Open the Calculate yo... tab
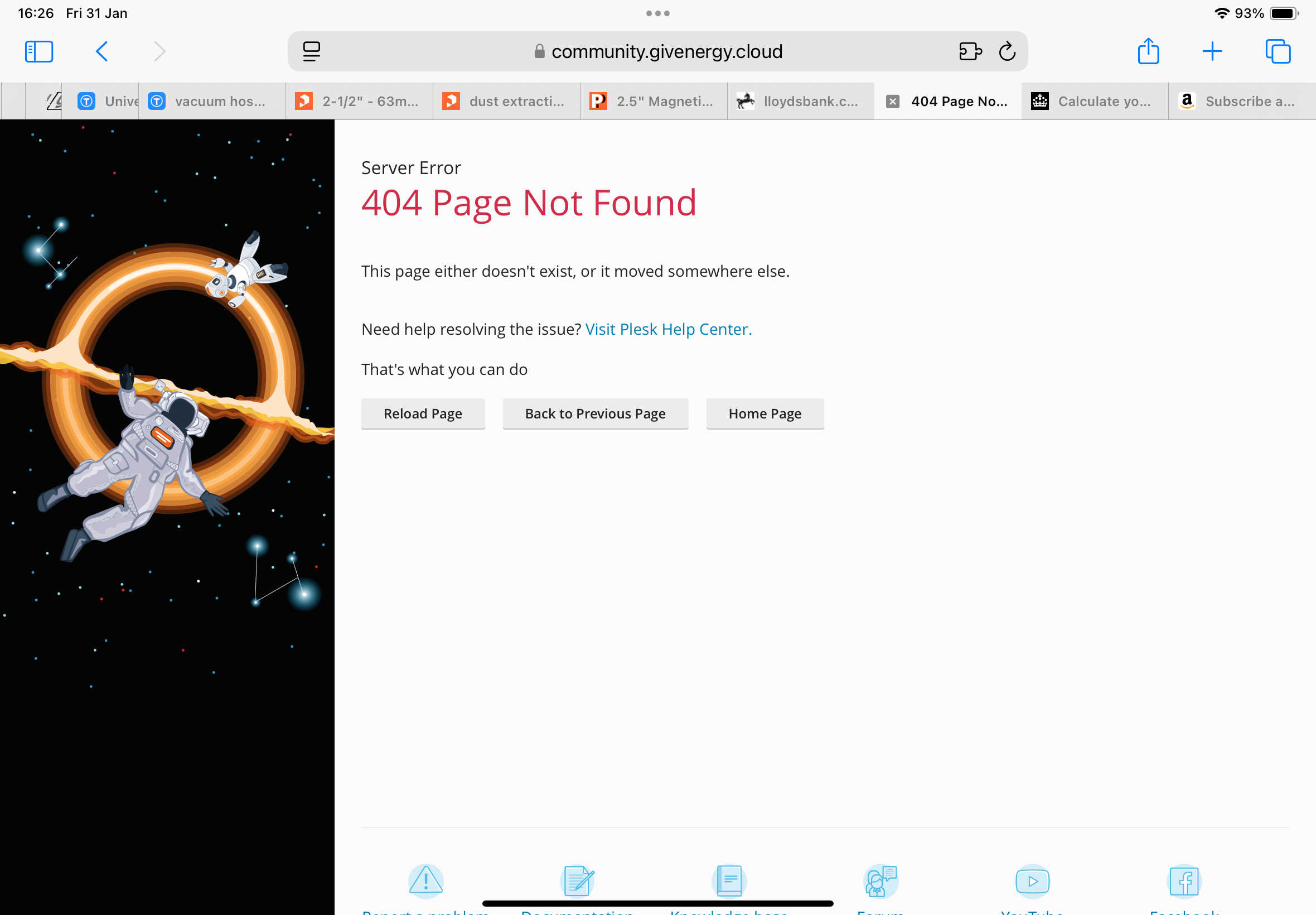 coord(1094,102)
